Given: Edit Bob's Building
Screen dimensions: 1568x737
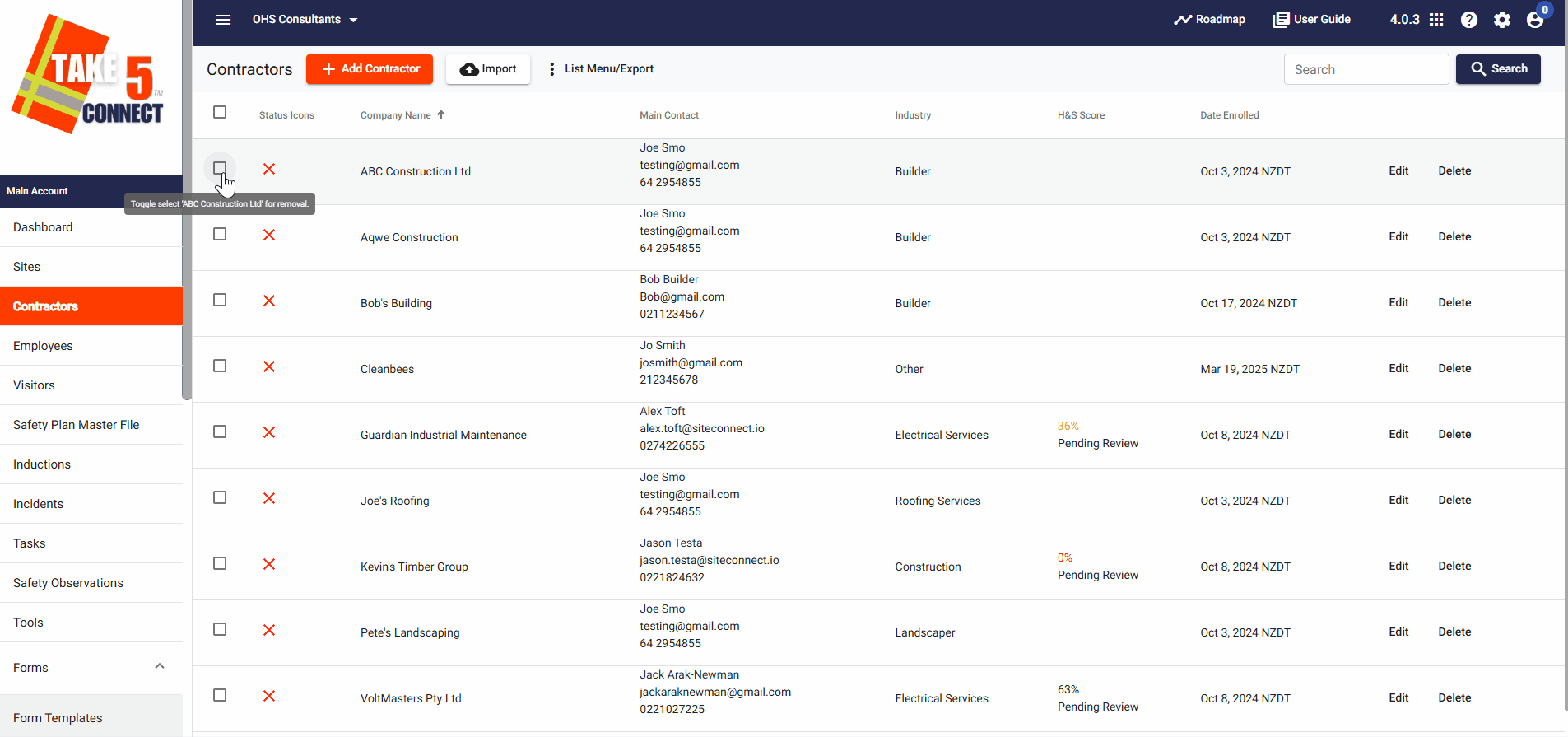Looking at the screenshot, I should click(1398, 302).
